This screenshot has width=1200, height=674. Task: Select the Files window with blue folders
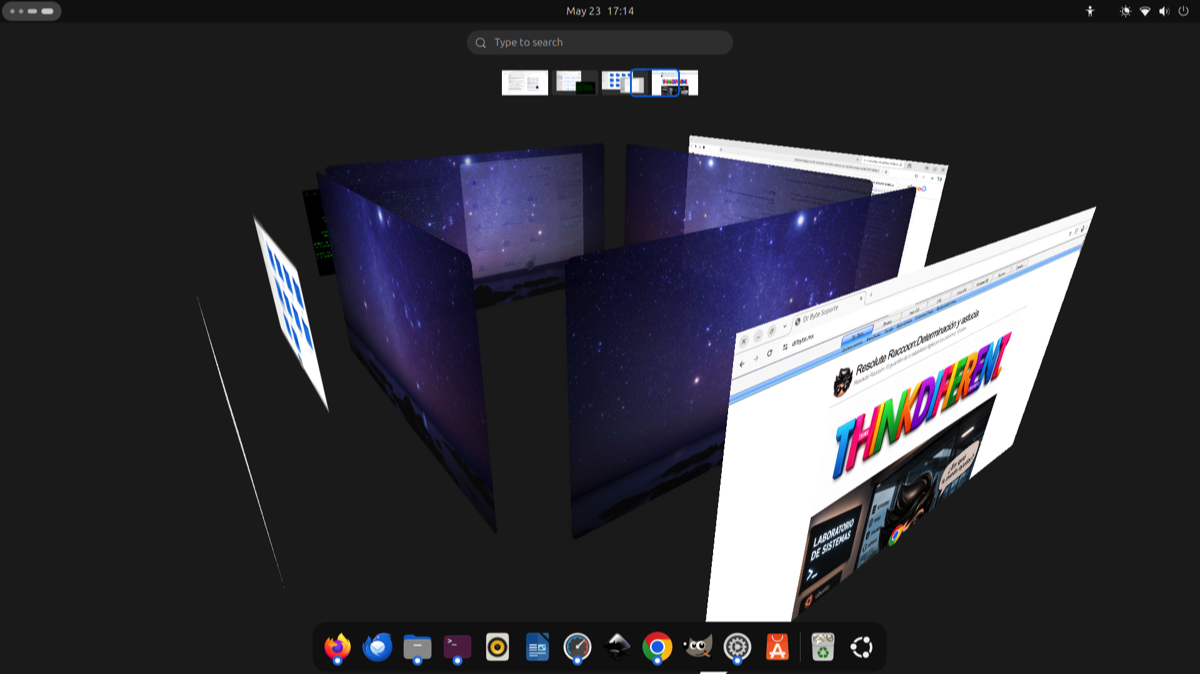pyautogui.click(x=290, y=312)
